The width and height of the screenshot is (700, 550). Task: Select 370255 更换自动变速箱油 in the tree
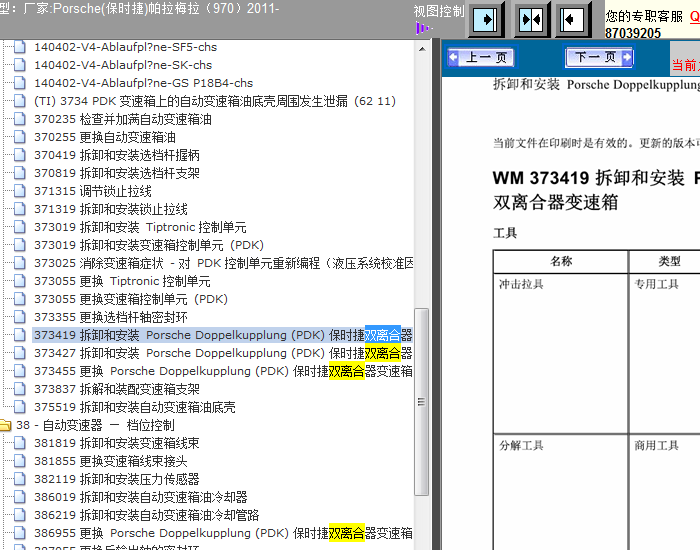105,137
